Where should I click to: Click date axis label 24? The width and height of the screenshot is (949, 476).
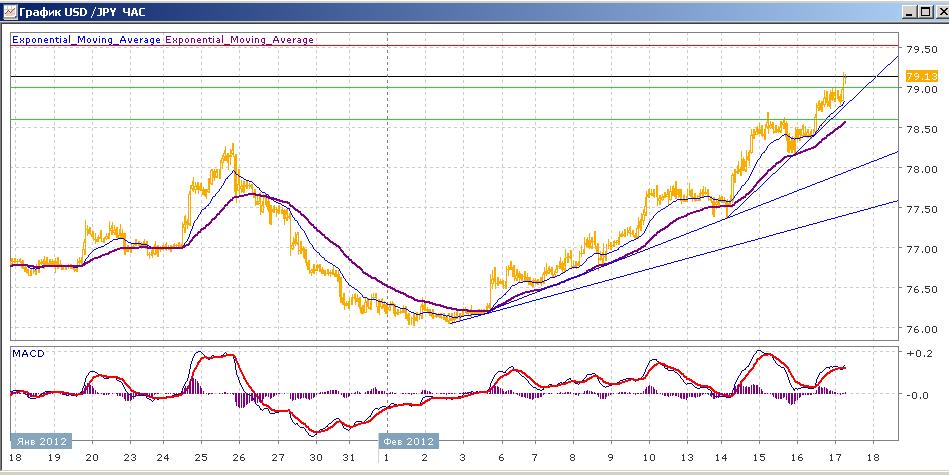pos(164,457)
